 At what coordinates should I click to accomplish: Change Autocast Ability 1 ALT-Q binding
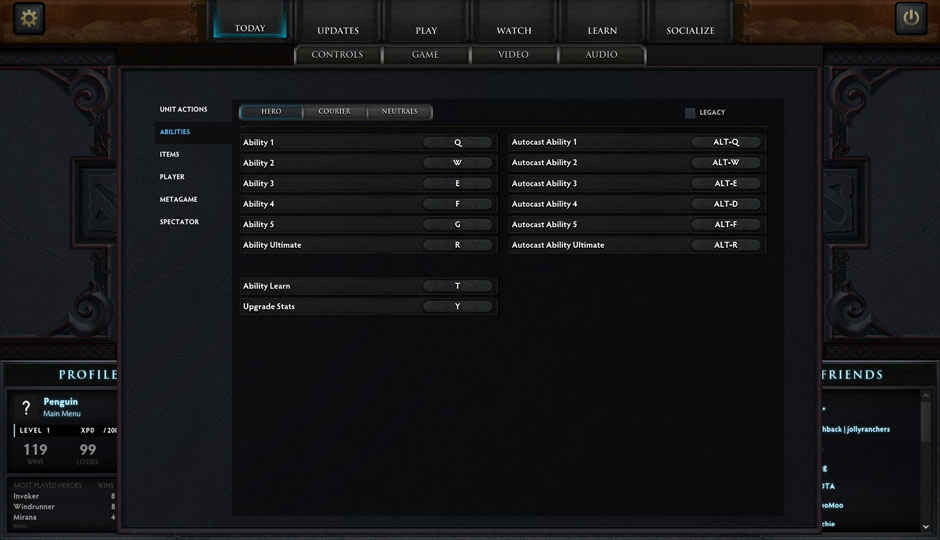point(726,142)
